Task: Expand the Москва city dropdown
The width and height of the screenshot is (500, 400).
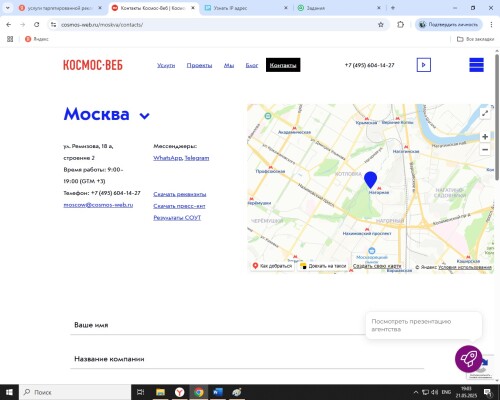Action: (144, 116)
